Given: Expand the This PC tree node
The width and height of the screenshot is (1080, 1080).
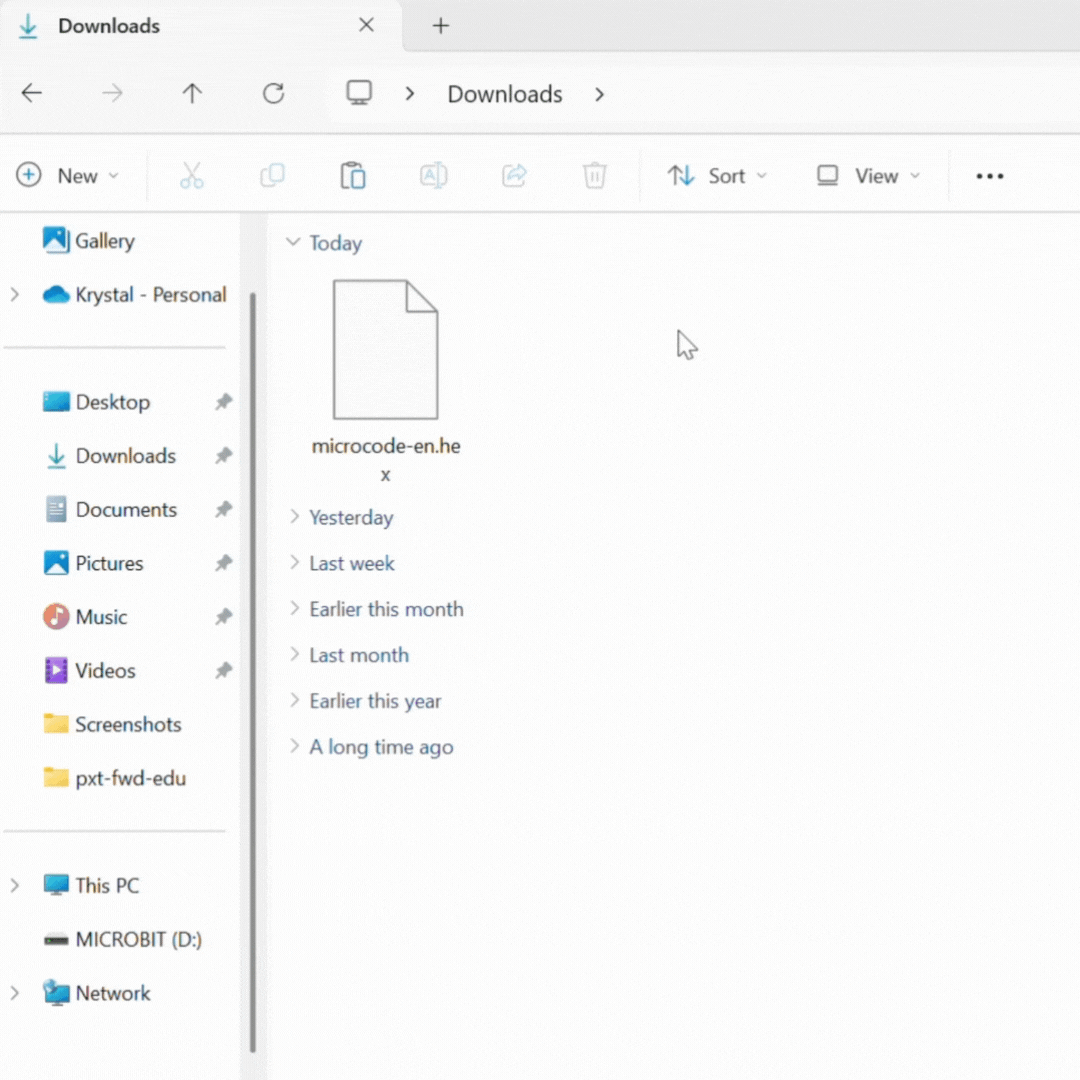Looking at the screenshot, I should tap(14, 886).
